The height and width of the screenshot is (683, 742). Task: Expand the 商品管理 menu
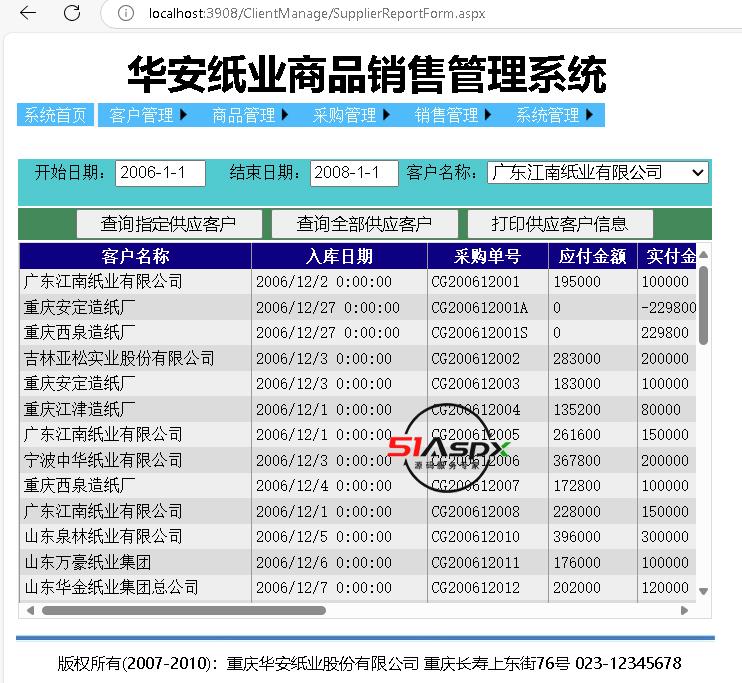click(250, 115)
